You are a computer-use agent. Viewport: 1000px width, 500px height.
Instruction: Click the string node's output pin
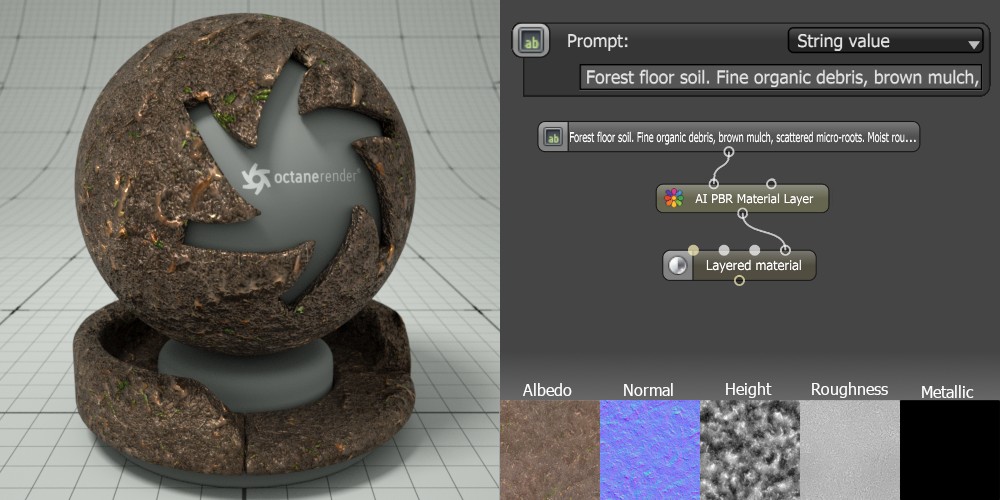[x=729, y=153]
